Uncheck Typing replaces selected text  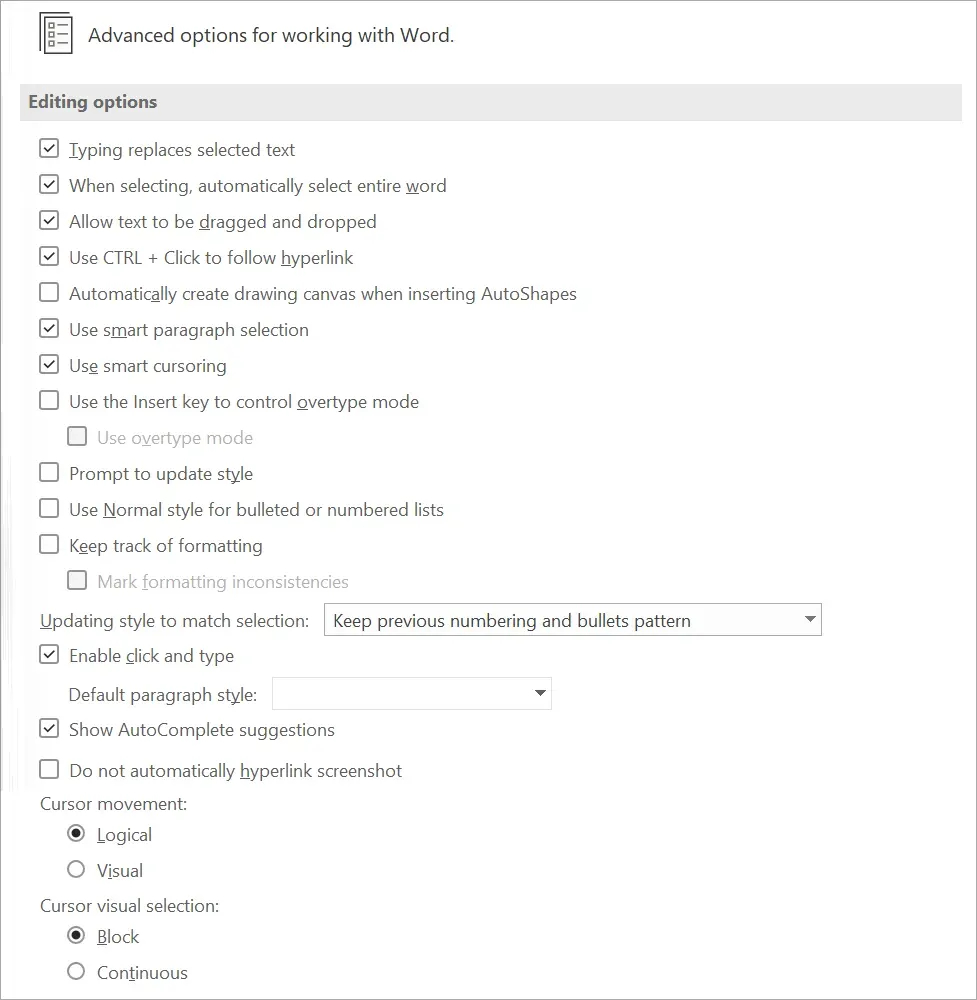49,149
